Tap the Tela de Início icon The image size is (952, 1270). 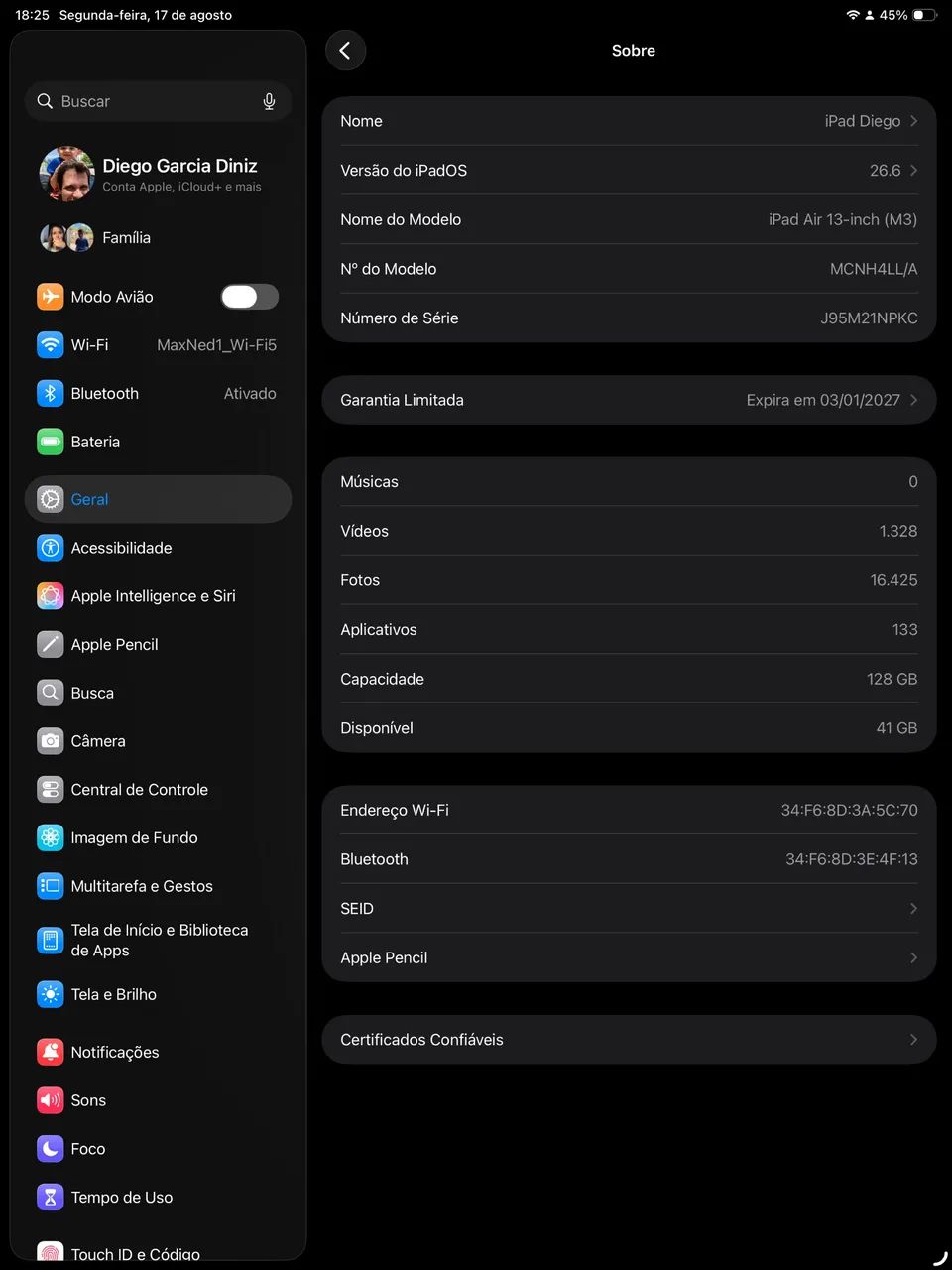[51, 941]
